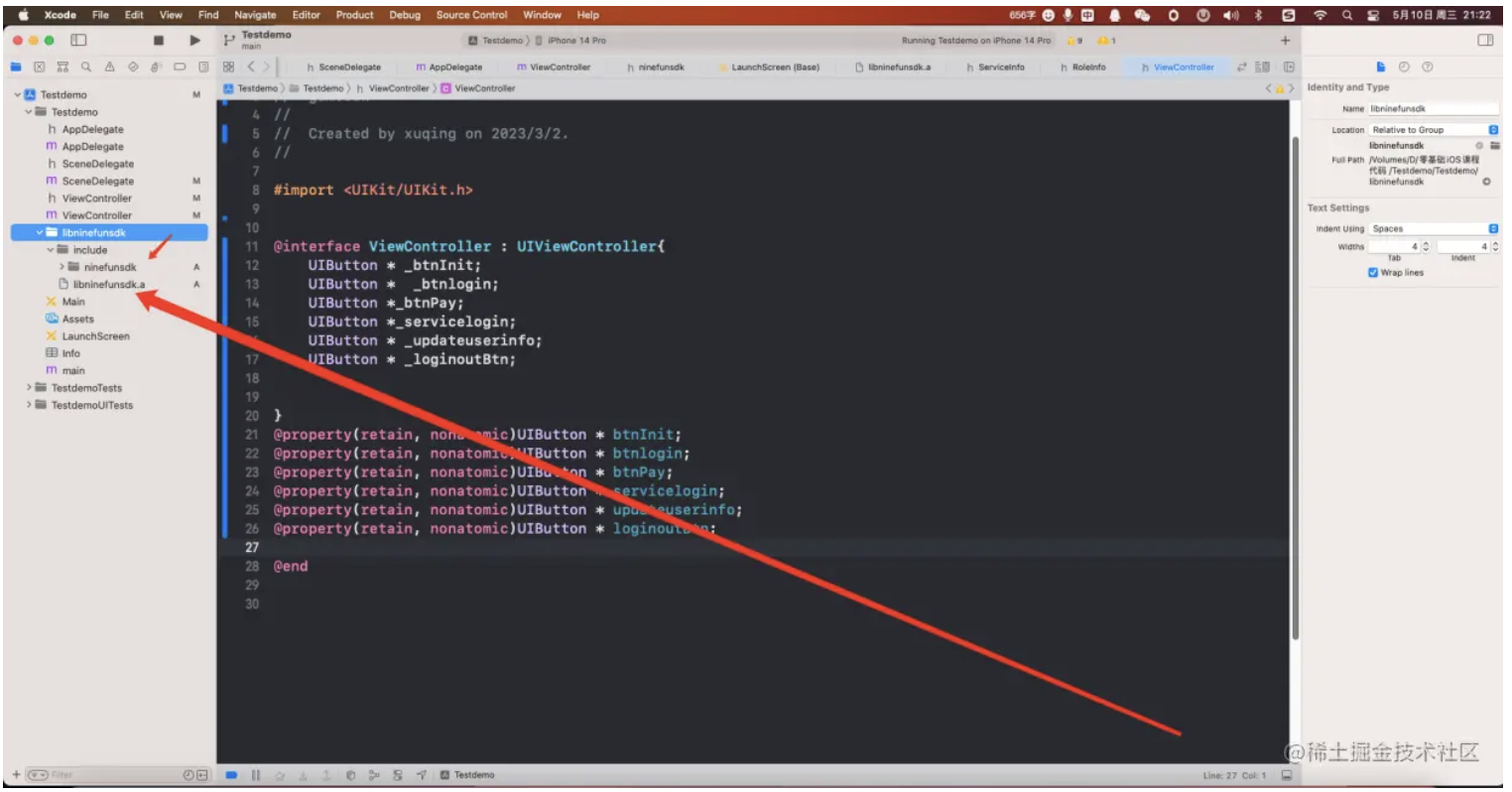Image resolution: width=1512 pixels, height=792 pixels.
Task: Open the Find navigator magnifier icon
Action: 86,66
